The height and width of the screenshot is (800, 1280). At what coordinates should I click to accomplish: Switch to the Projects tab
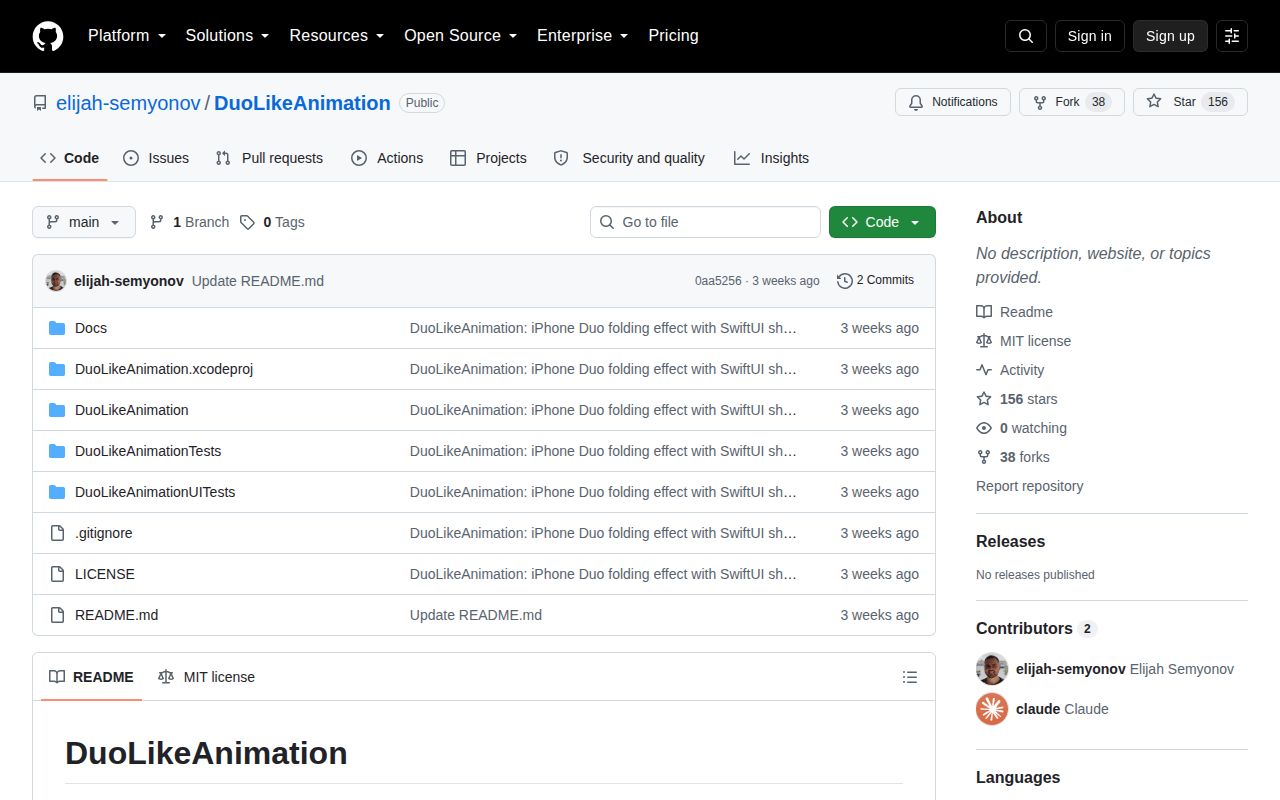(488, 158)
